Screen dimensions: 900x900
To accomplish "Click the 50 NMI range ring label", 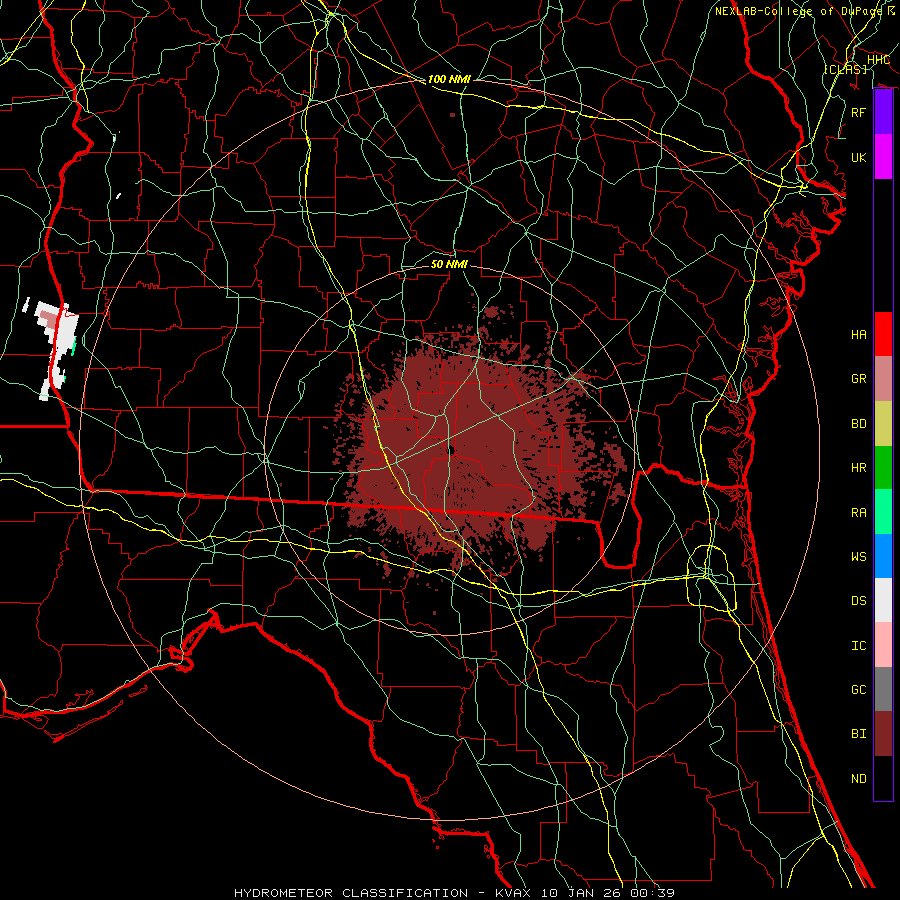I will pos(449,264).
